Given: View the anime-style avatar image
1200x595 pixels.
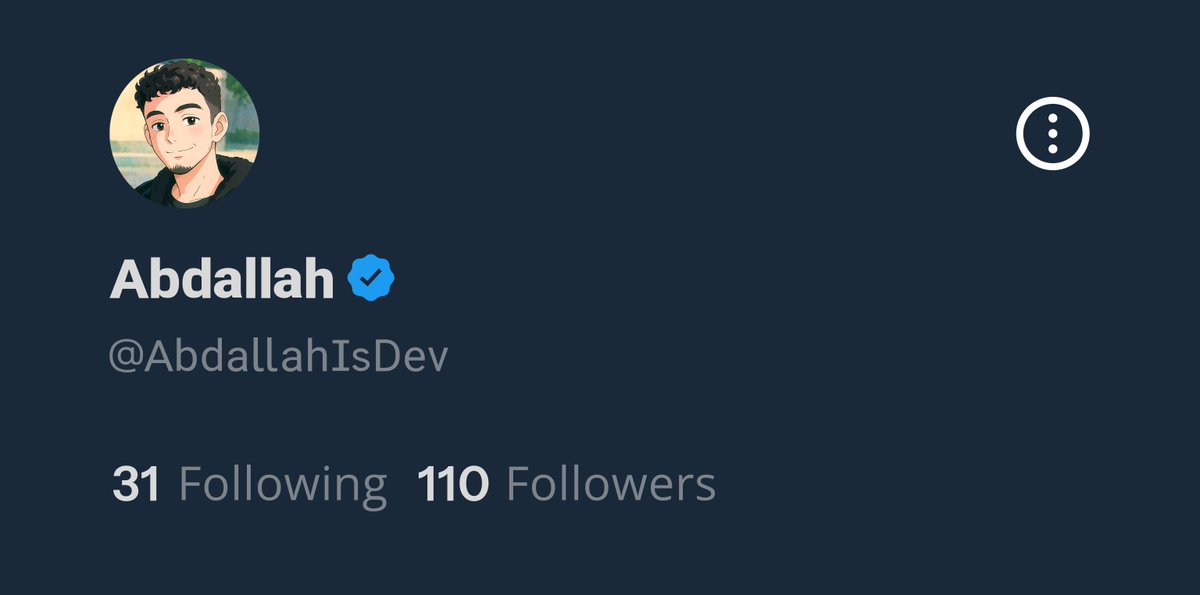Looking at the screenshot, I should 184,133.
